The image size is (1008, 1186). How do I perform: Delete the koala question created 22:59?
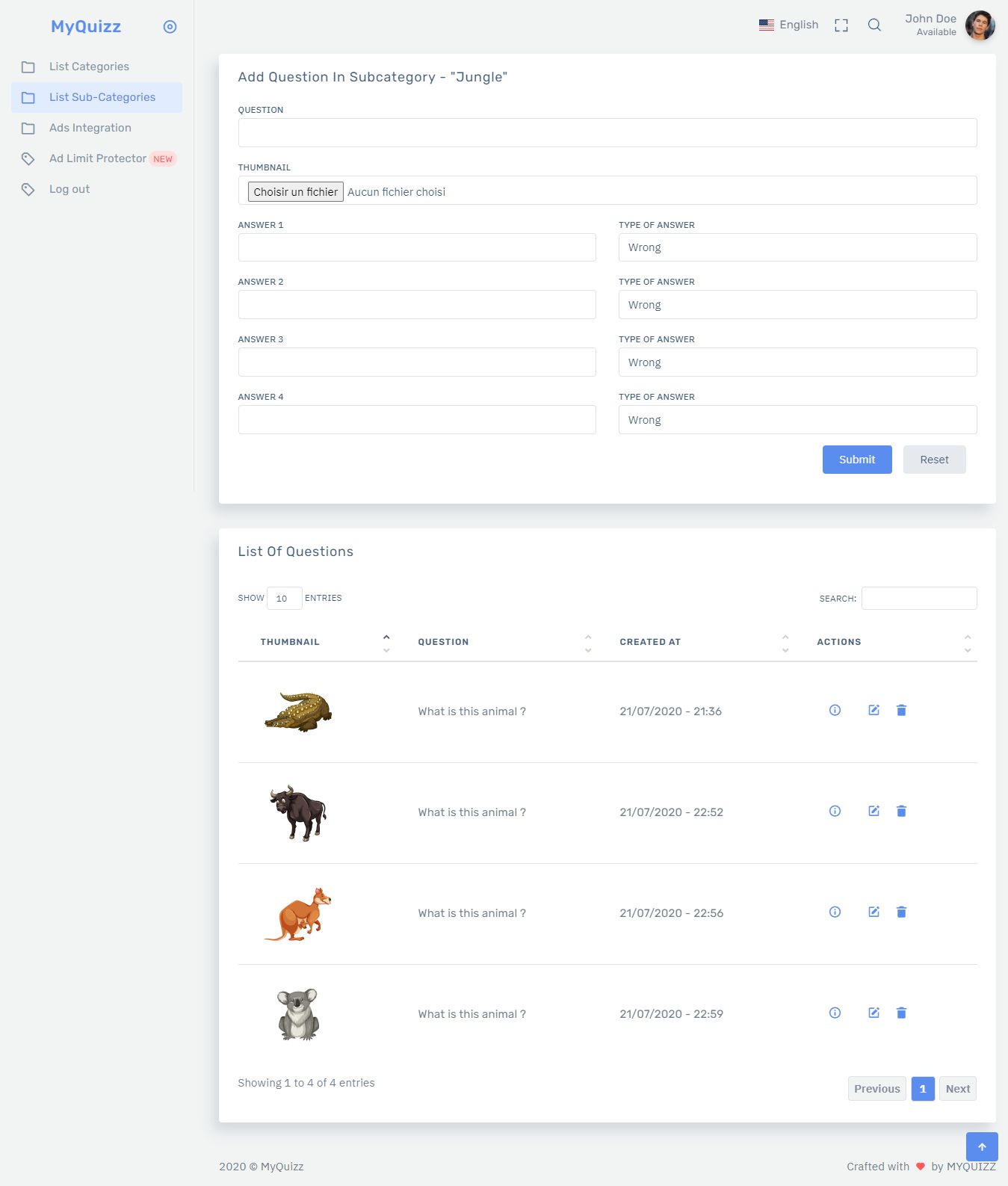click(901, 1013)
